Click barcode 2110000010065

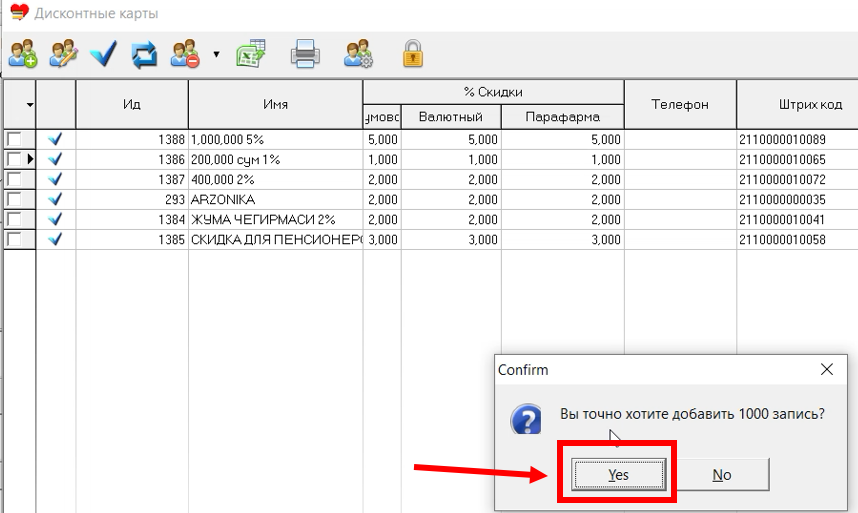(x=782, y=159)
